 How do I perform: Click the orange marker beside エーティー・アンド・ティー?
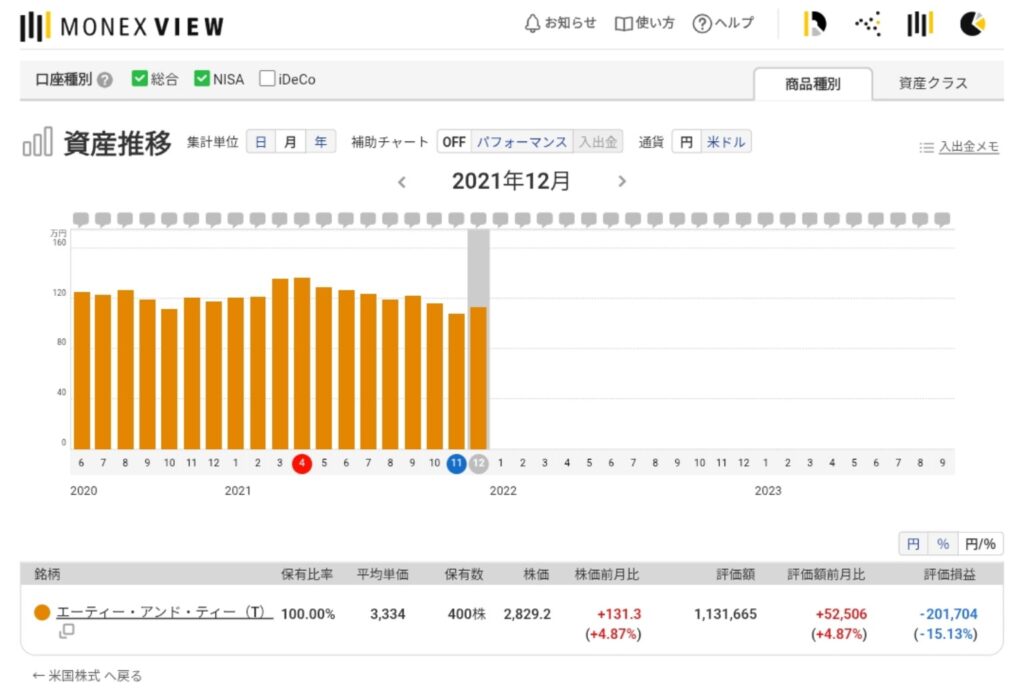pos(42,613)
